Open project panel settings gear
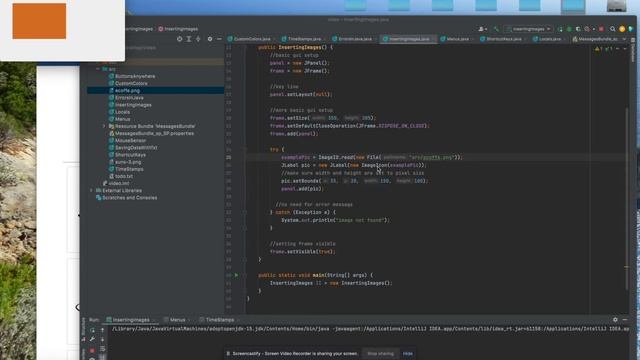 coord(210,39)
